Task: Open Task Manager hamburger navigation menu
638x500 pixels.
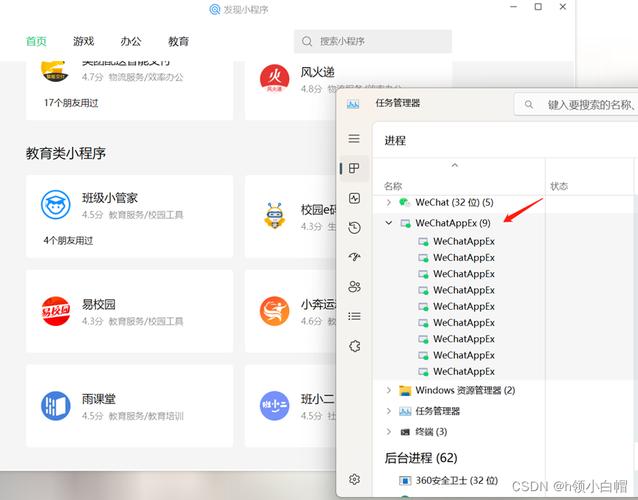Action: coord(354,139)
